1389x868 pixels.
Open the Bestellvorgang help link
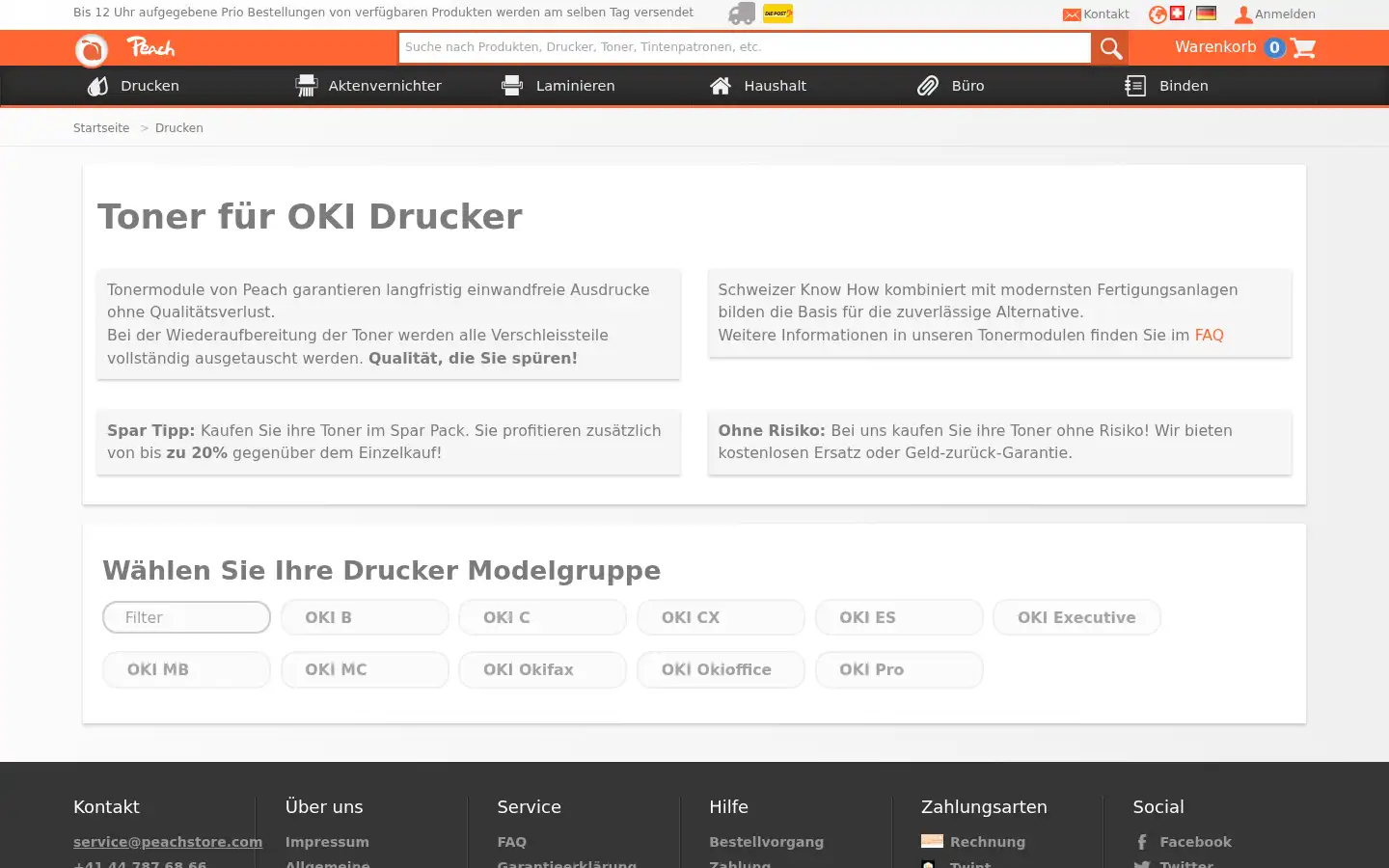coord(767,842)
